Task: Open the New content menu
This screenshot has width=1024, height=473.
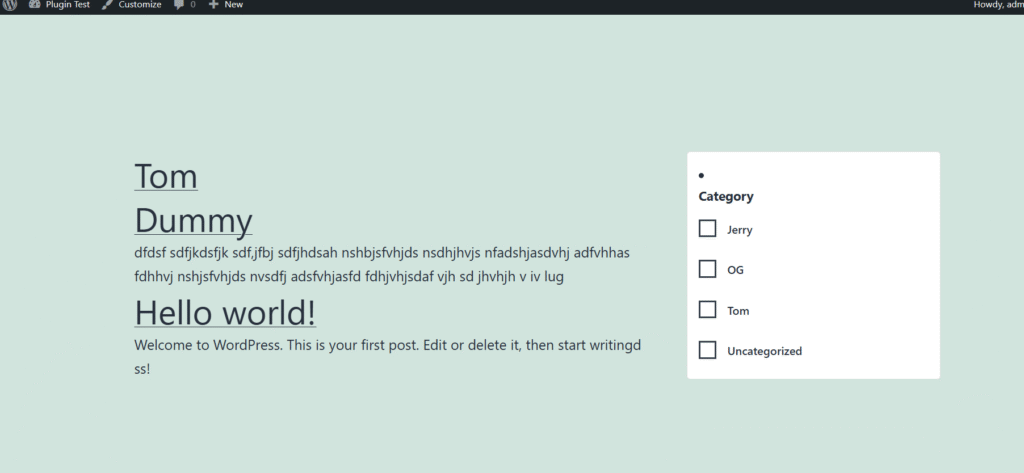Action: point(226,5)
